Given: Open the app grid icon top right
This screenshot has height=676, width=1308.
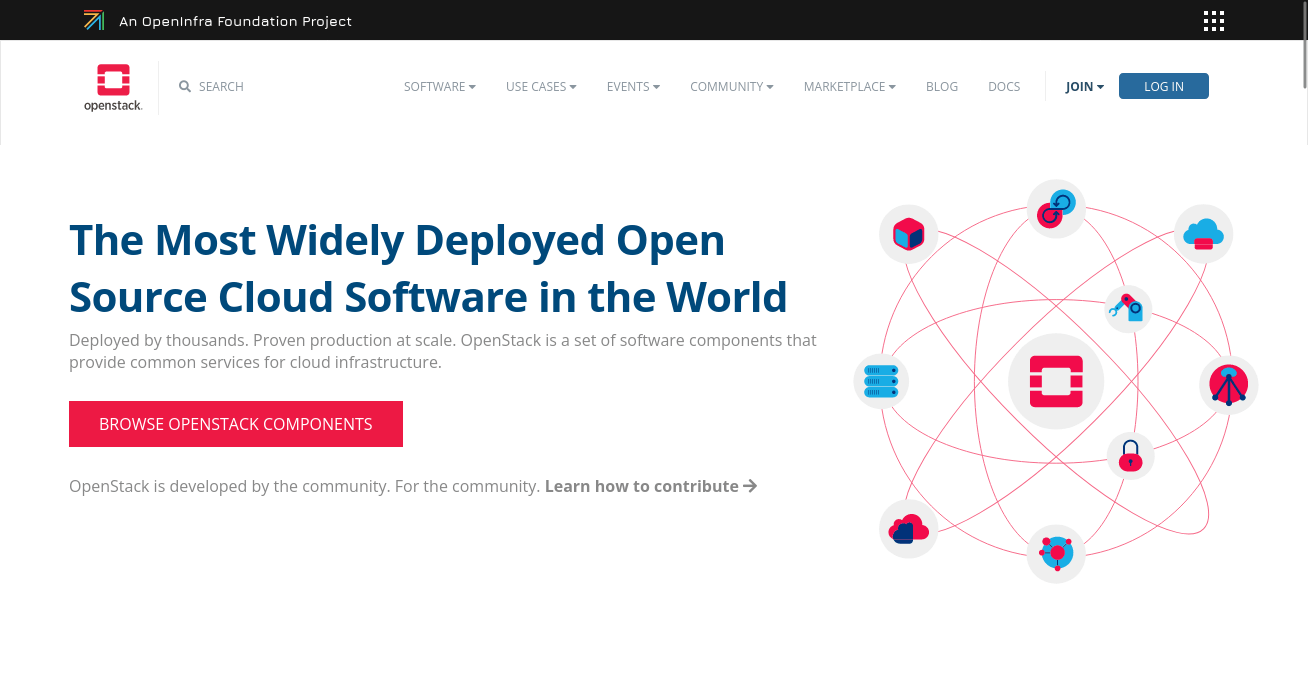Looking at the screenshot, I should coord(1213,20).
